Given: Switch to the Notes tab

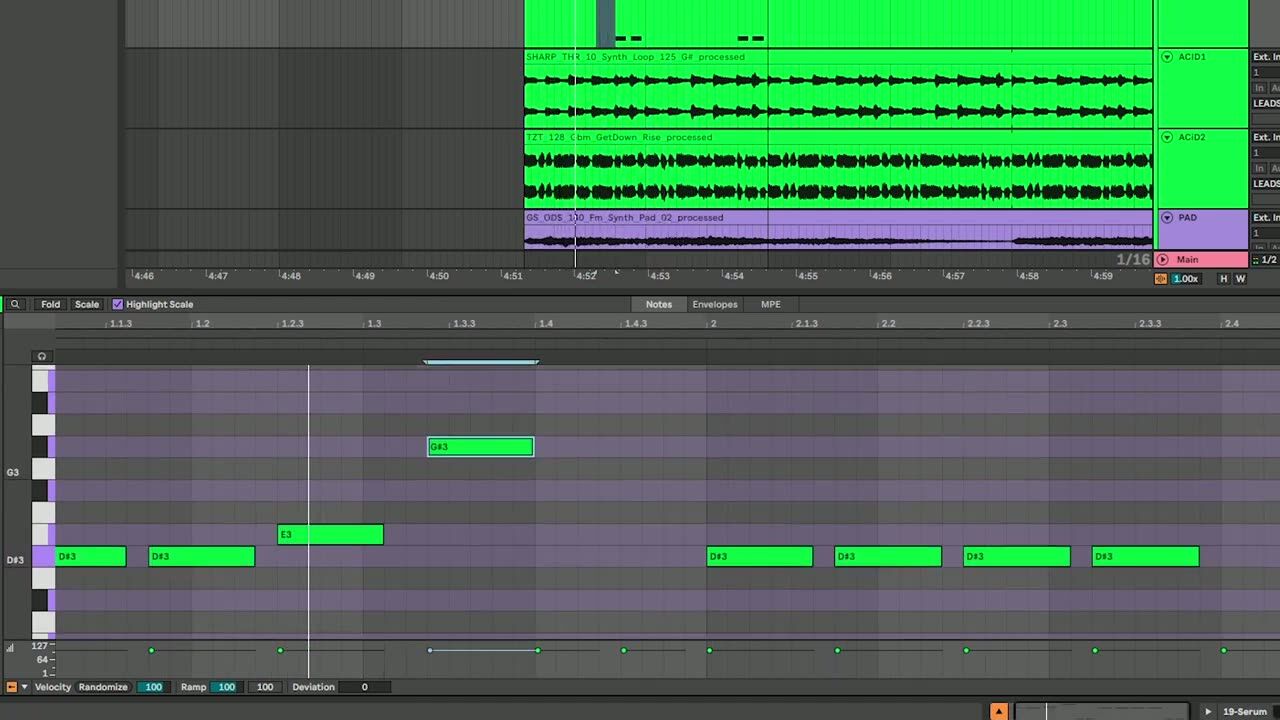Looking at the screenshot, I should pos(659,304).
